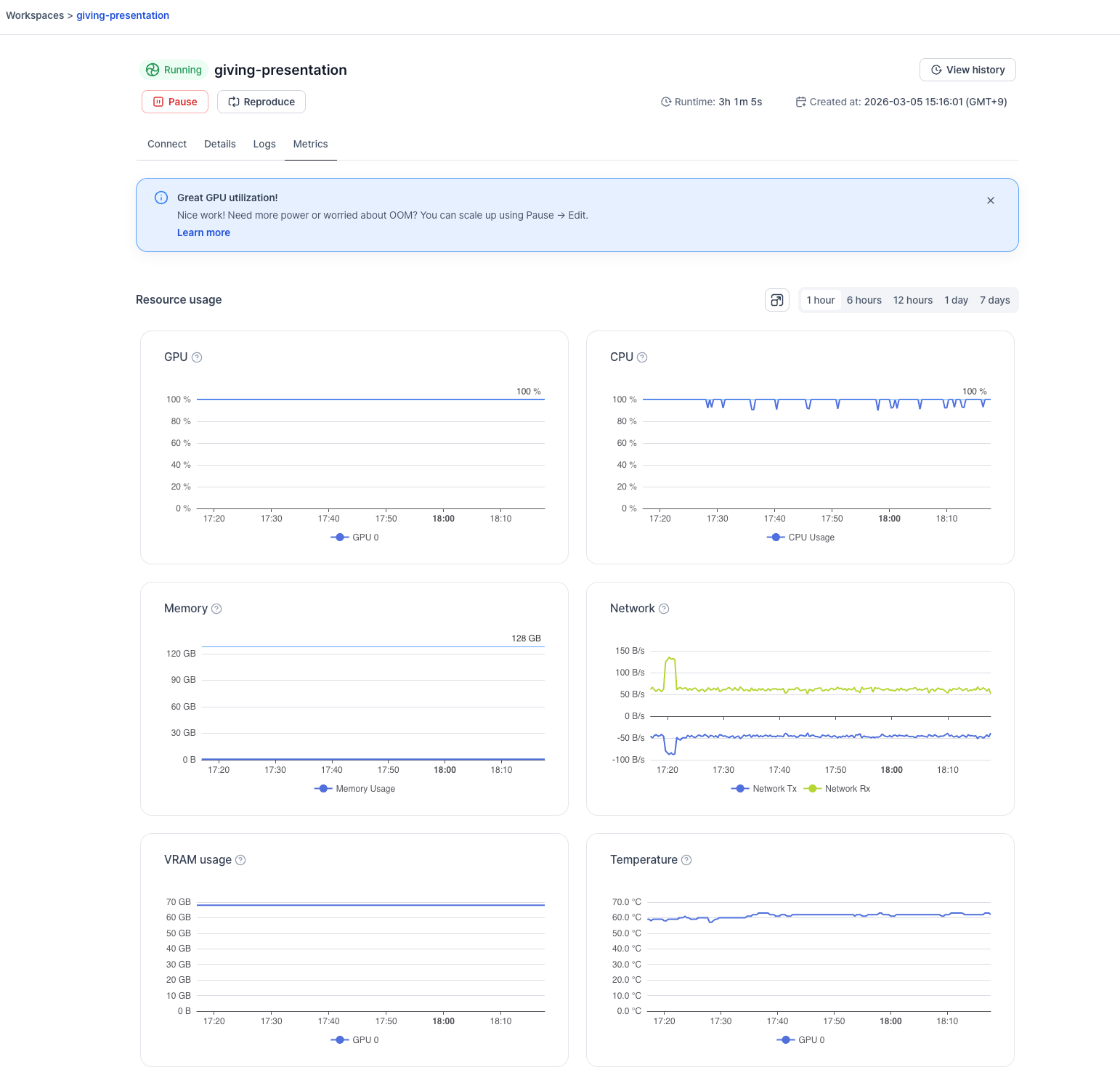Click the clock icon next to Runtime
Image resolution: width=1120 pixels, height=1083 pixels.
point(667,102)
